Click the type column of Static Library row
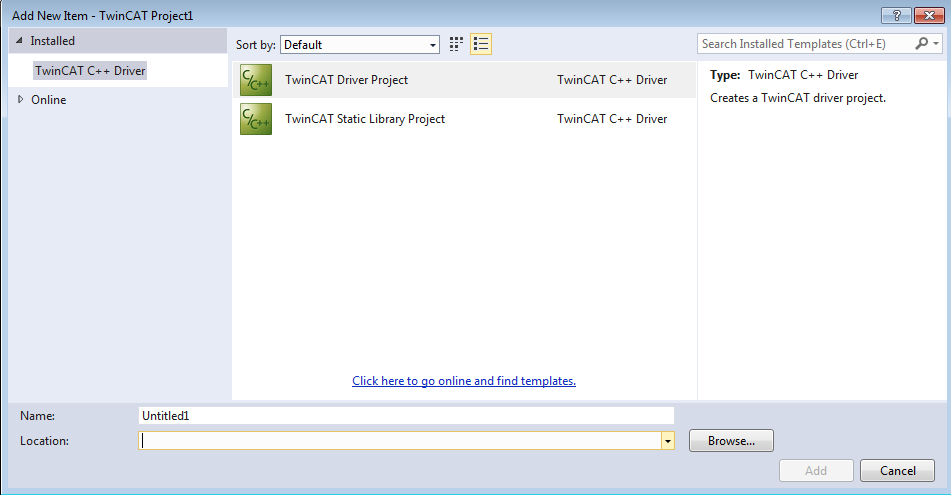 612,119
